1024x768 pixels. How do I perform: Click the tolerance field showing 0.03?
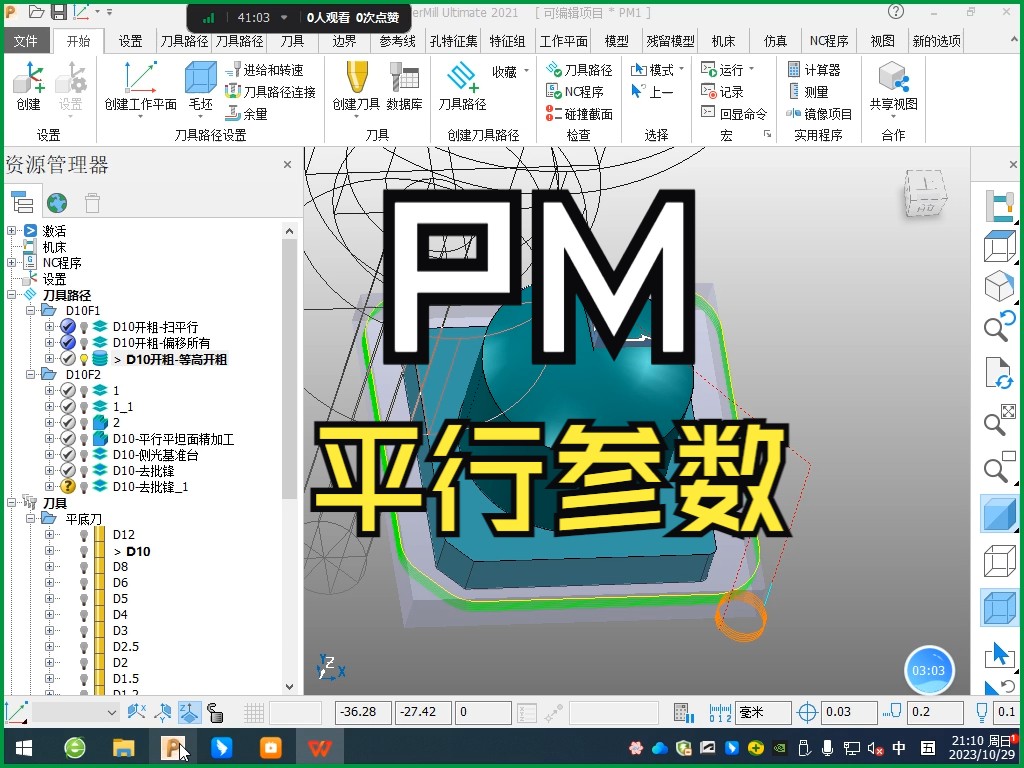click(849, 712)
